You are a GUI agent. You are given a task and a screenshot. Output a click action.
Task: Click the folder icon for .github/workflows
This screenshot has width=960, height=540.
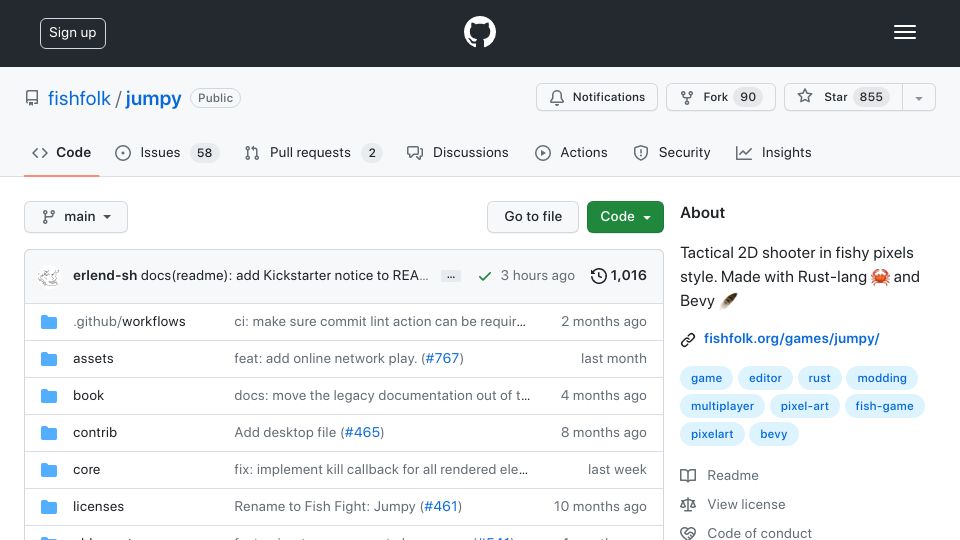(x=49, y=322)
